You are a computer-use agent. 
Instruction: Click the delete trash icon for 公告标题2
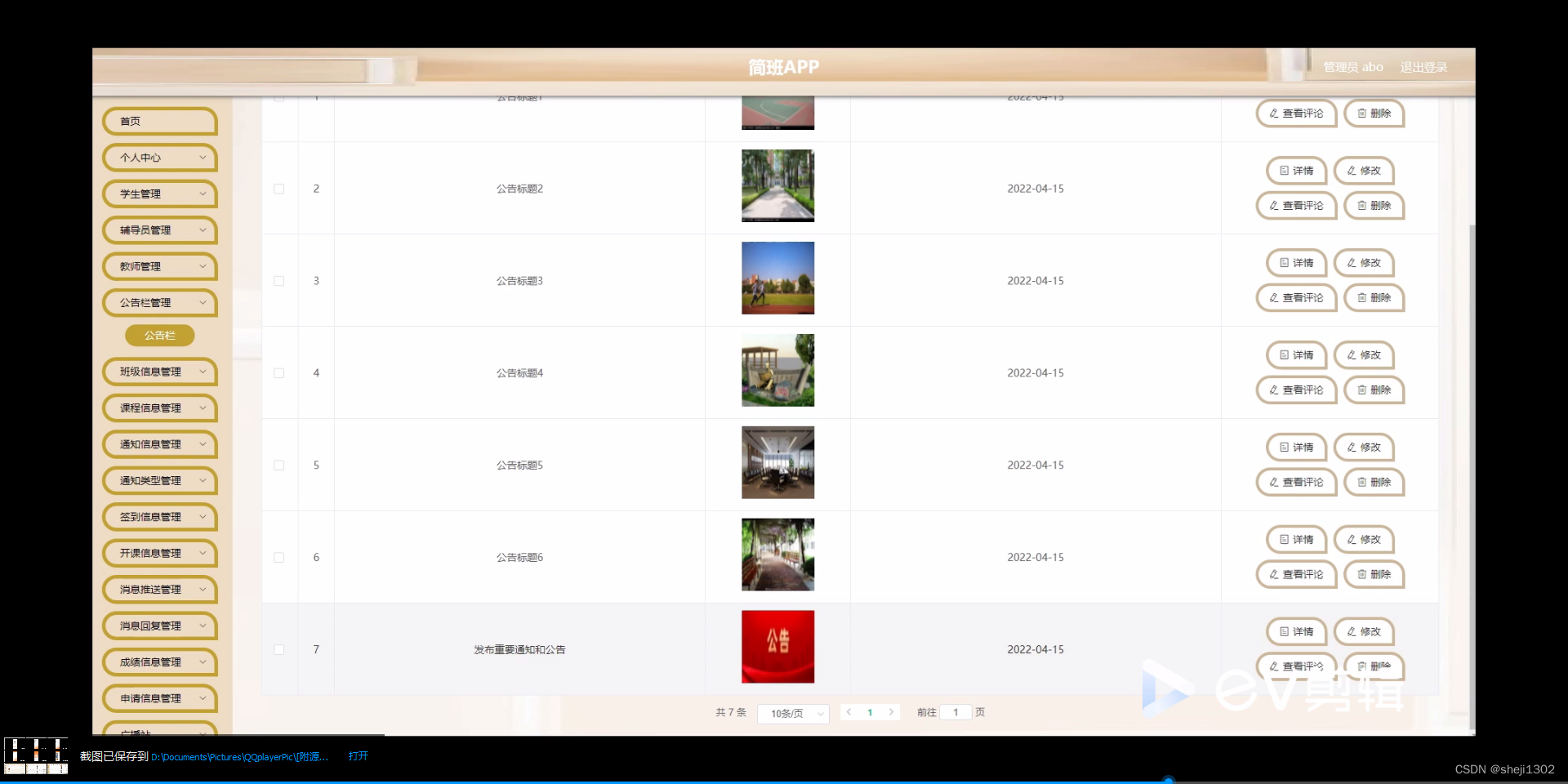[1361, 206]
